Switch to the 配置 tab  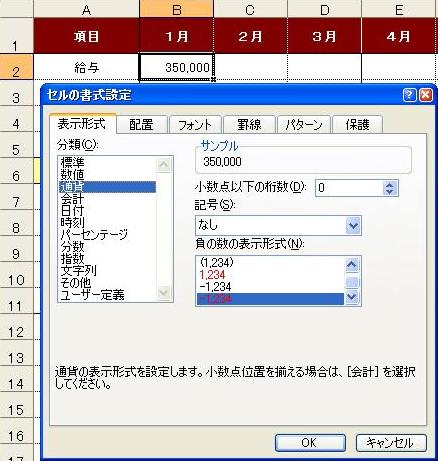(141, 125)
